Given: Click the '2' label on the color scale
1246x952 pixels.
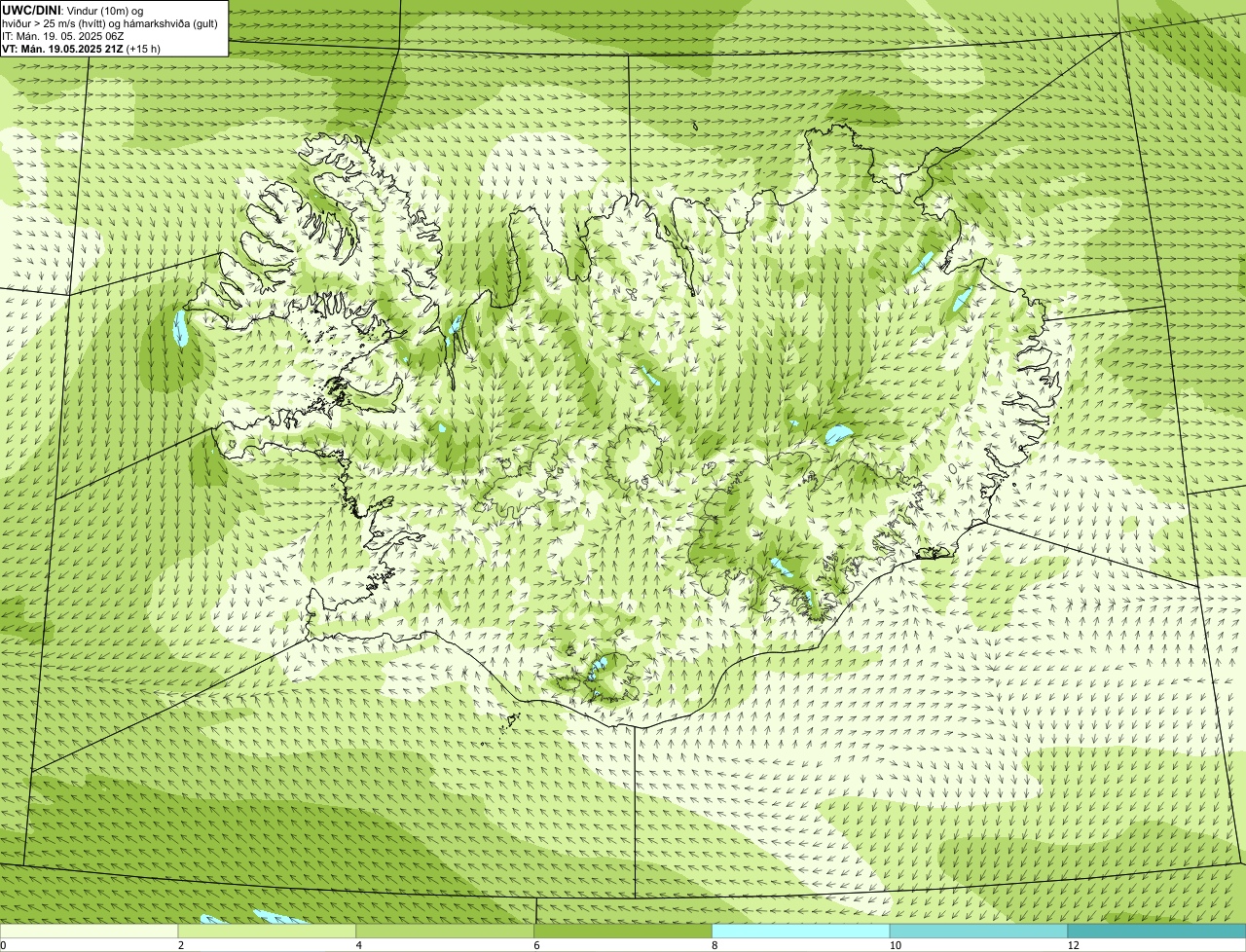Looking at the screenshot, I should tap(181, 945).
